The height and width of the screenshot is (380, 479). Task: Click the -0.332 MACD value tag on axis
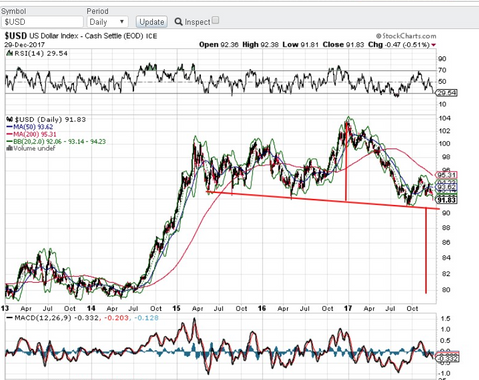click(x=447, y=359)
